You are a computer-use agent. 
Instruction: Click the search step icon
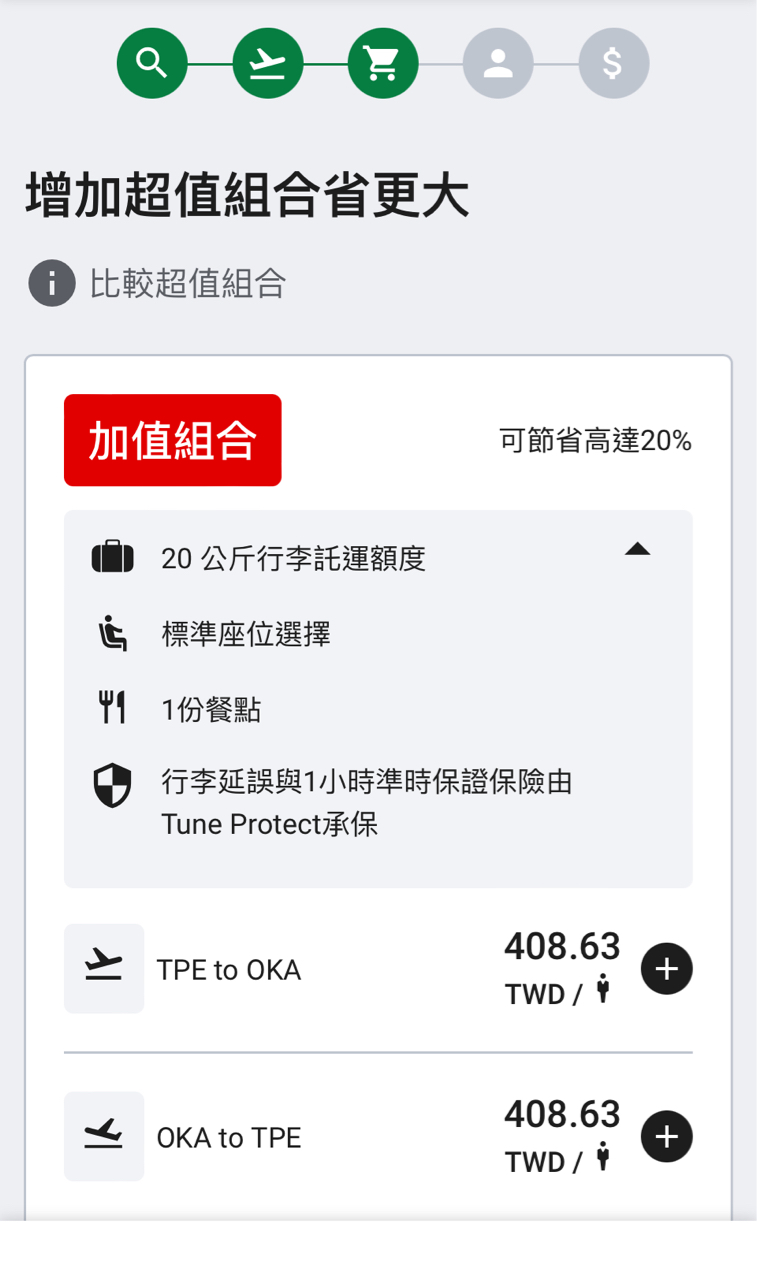(152, 63)
